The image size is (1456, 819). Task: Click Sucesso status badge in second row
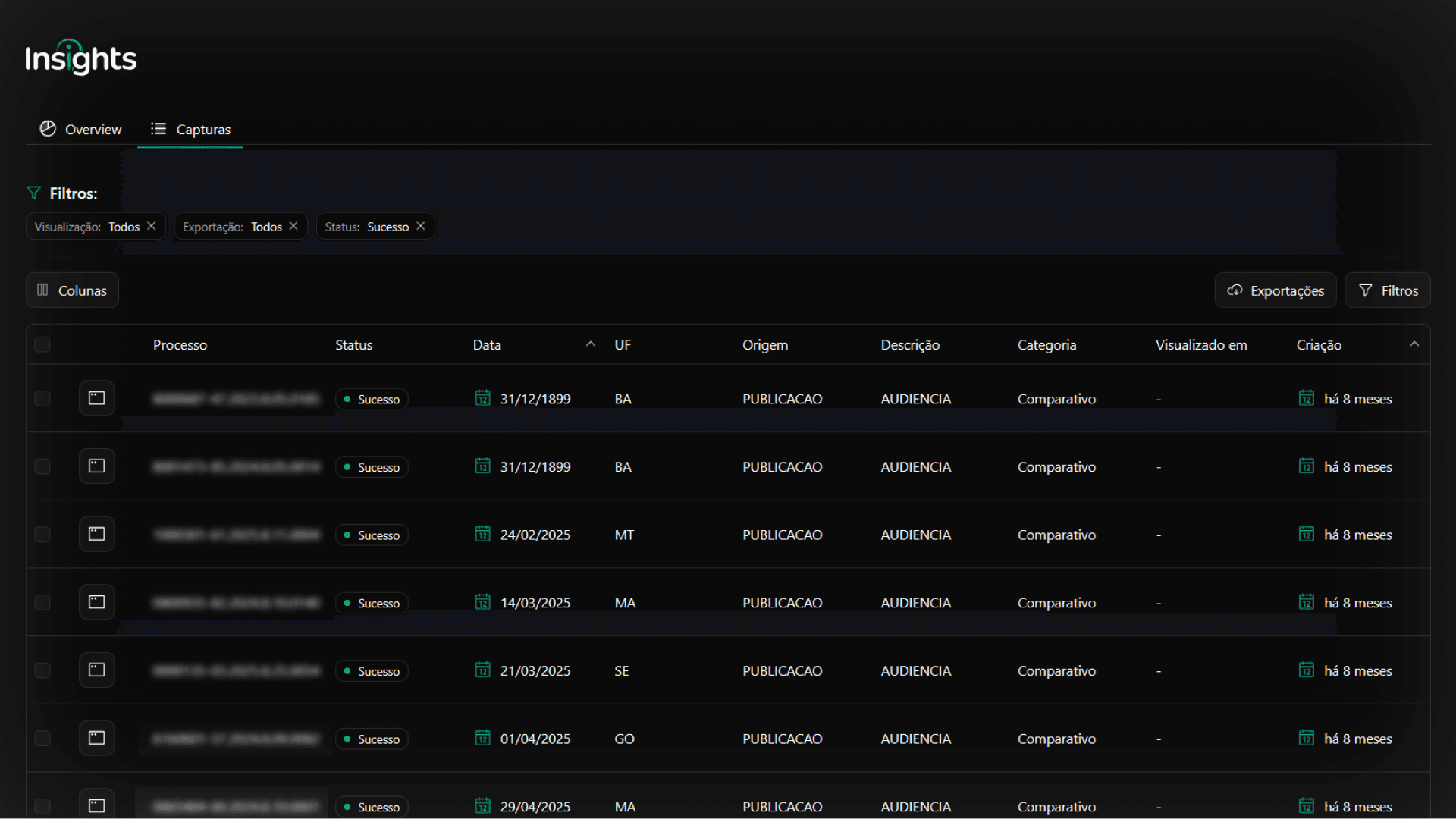[x=372, y=467]
